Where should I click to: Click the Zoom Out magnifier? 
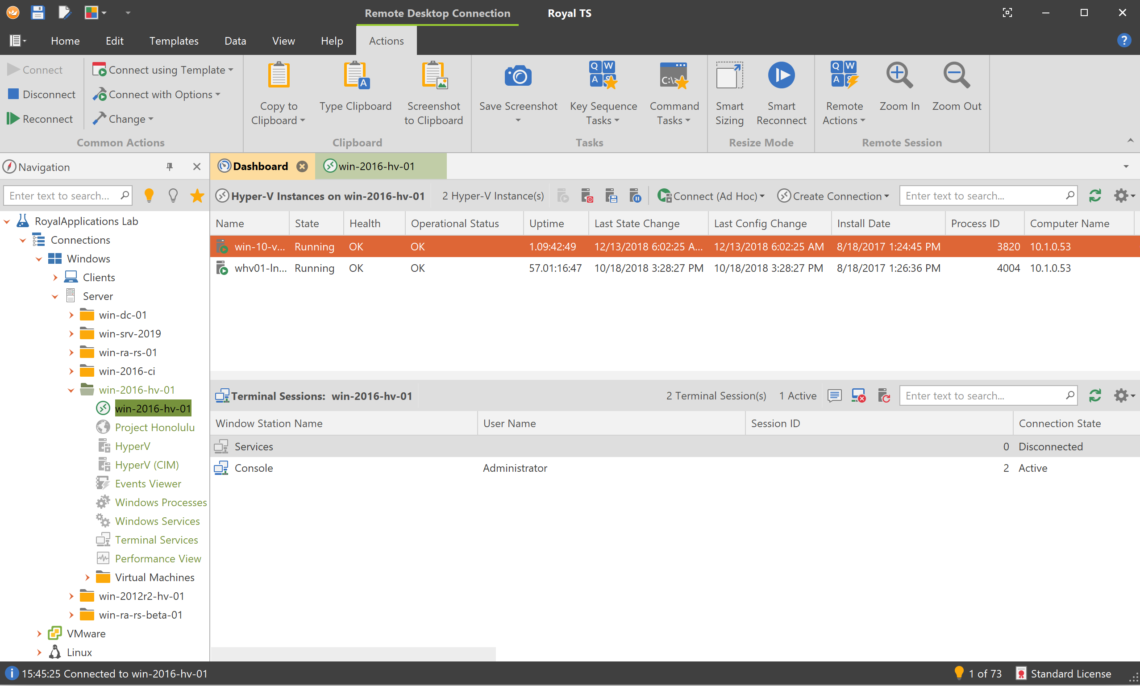956,77
